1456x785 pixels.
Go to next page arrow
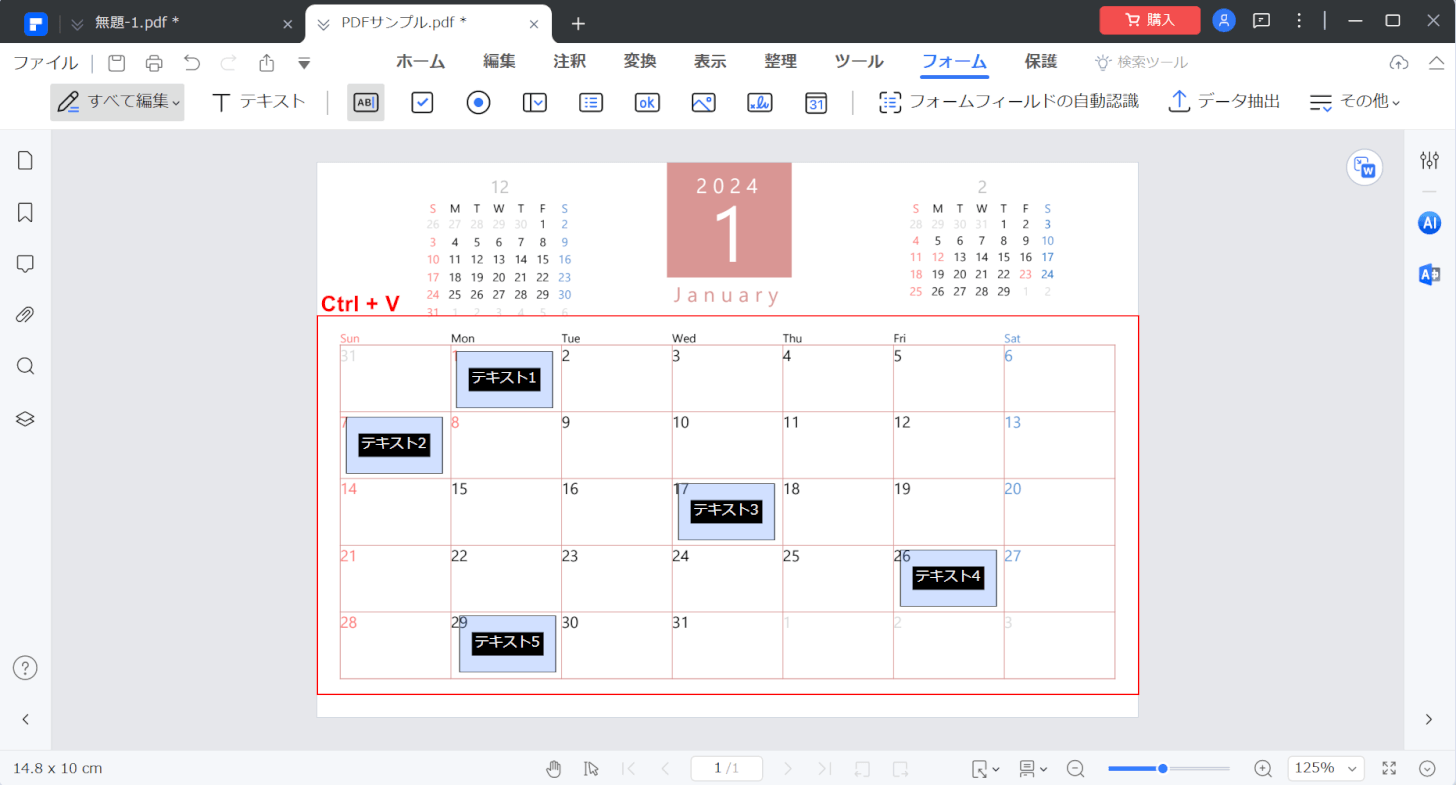(788, 768)
